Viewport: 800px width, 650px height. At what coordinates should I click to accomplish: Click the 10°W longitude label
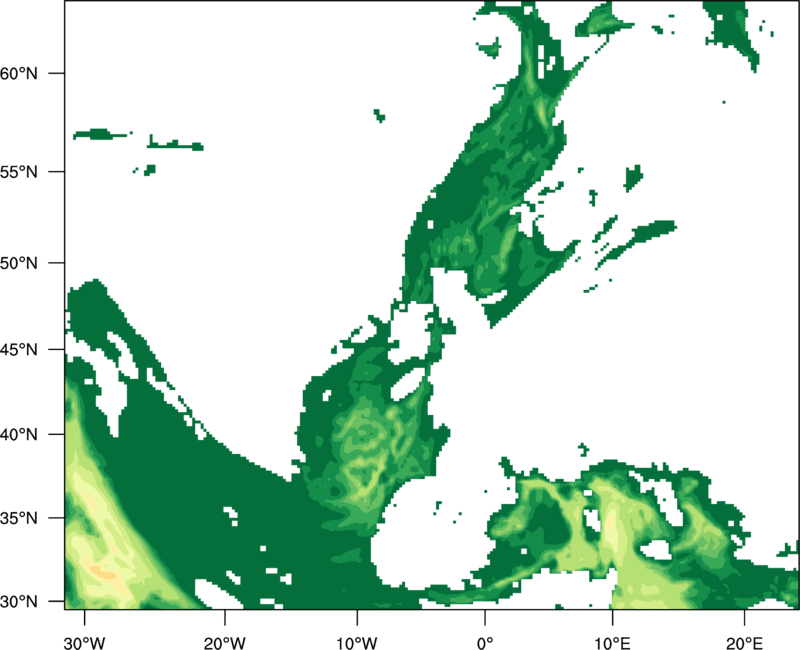(357, 643)
